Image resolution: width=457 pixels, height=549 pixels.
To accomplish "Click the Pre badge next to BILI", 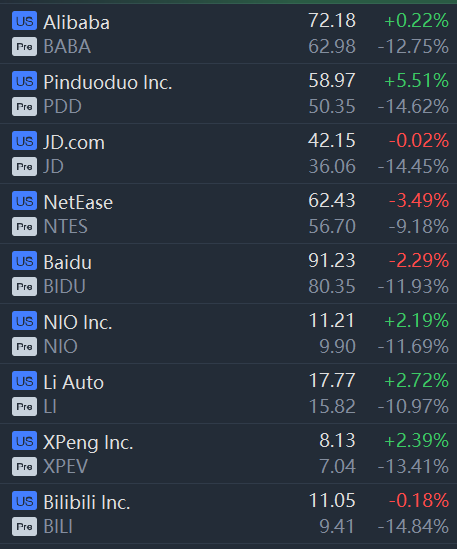I will (x=25, y=527).
